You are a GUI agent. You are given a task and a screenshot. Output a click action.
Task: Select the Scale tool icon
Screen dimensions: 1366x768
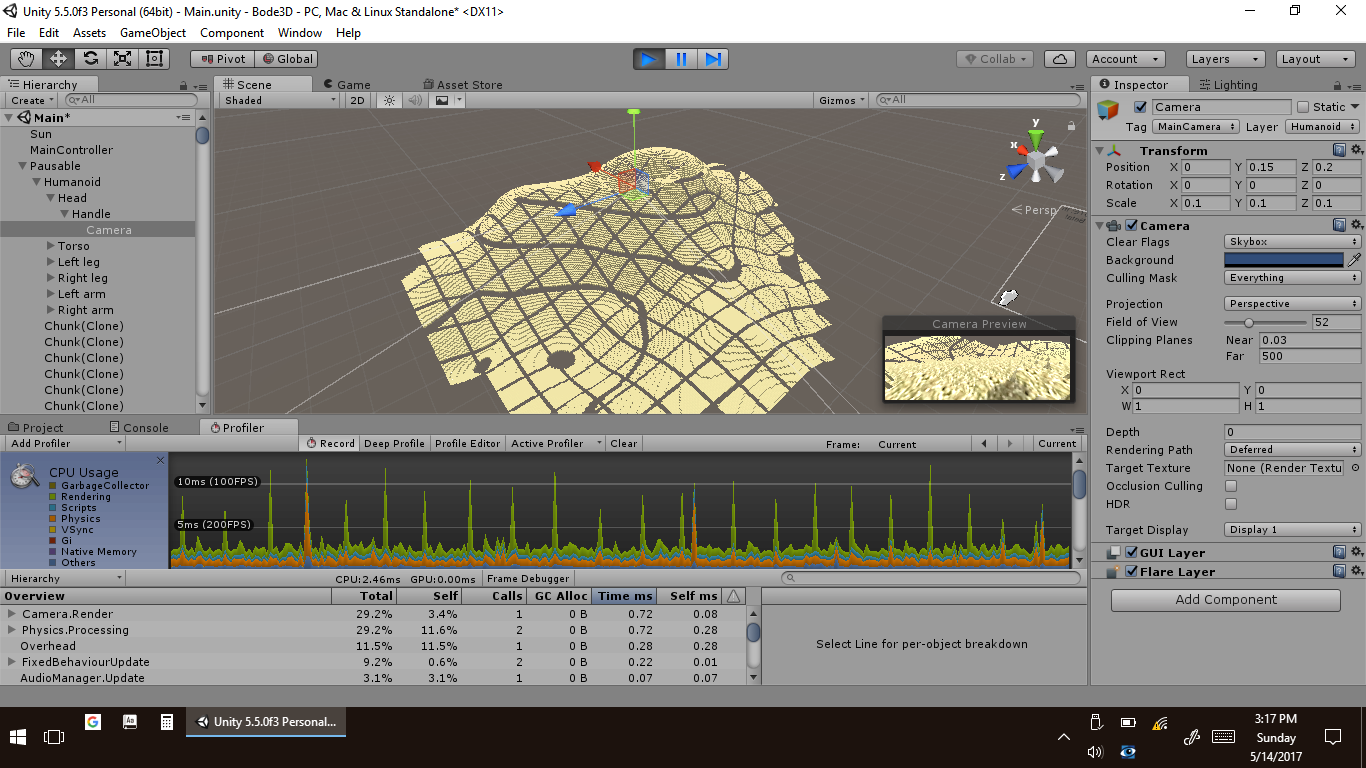(x=122, y=59)
